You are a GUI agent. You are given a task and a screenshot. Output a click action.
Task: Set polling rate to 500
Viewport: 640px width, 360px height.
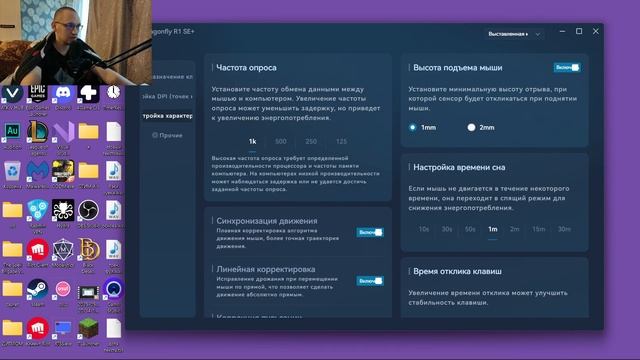click(x=280, y=141)
